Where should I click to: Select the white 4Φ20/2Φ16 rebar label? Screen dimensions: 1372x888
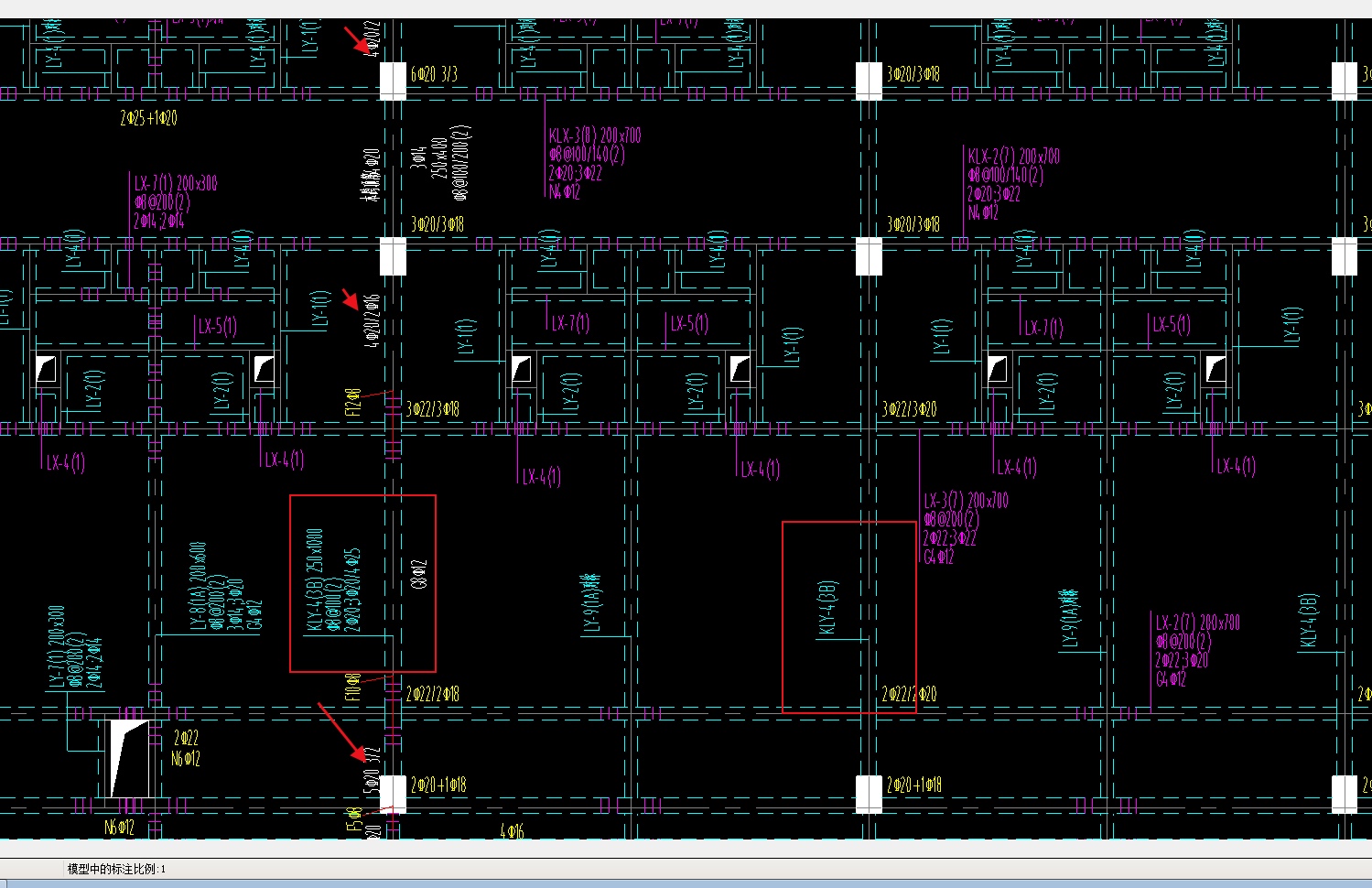[x=373, y=321]
